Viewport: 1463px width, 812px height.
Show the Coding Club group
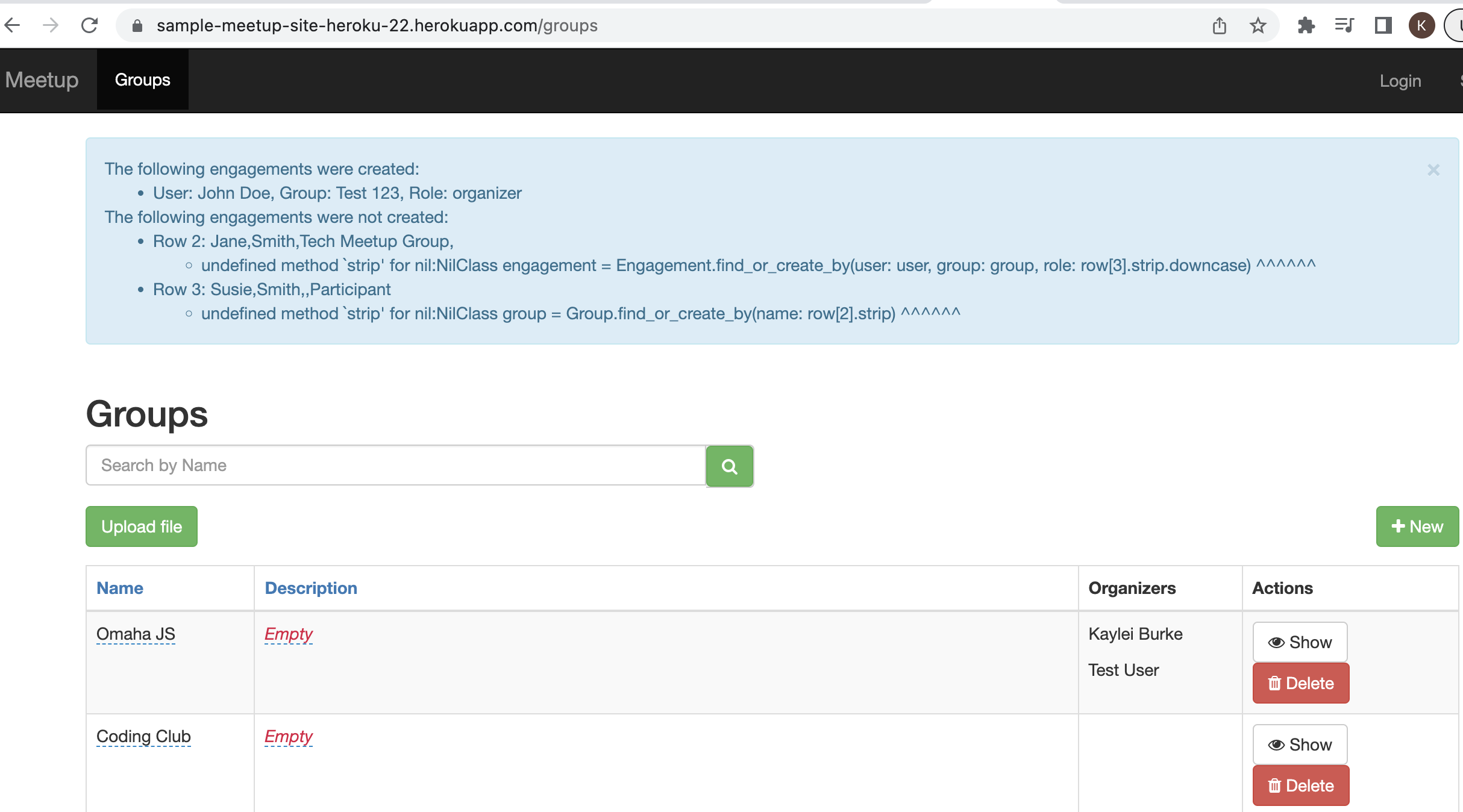tap(1300, 745)
